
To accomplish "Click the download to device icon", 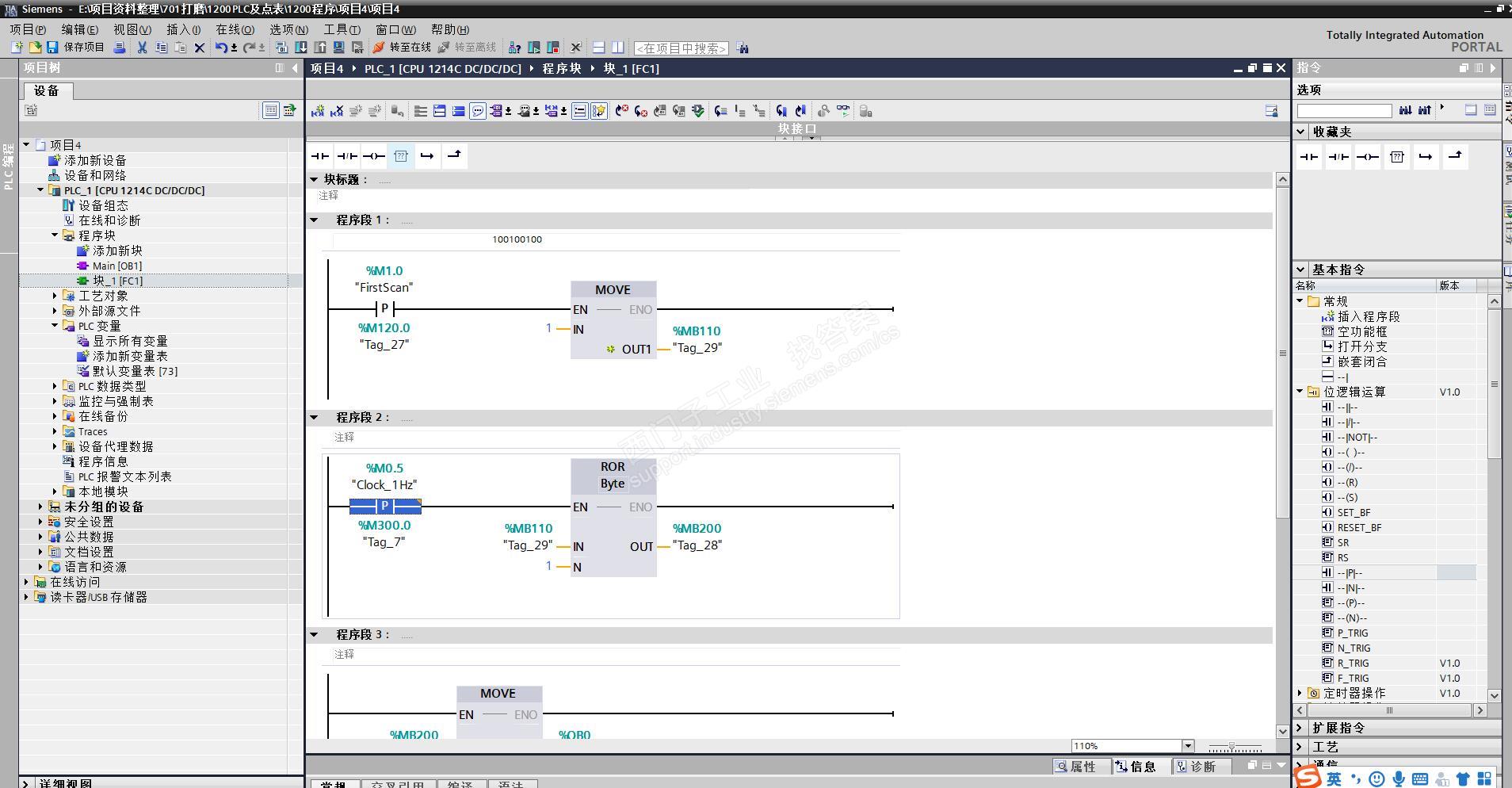I will pyautogui.click(x=301, y=48).
